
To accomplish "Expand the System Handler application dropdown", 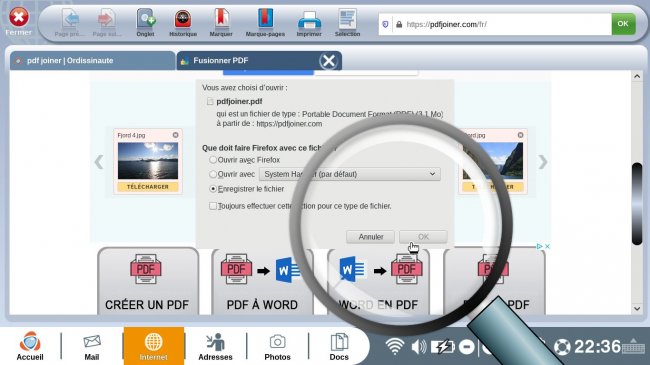I will pos(349,174).
